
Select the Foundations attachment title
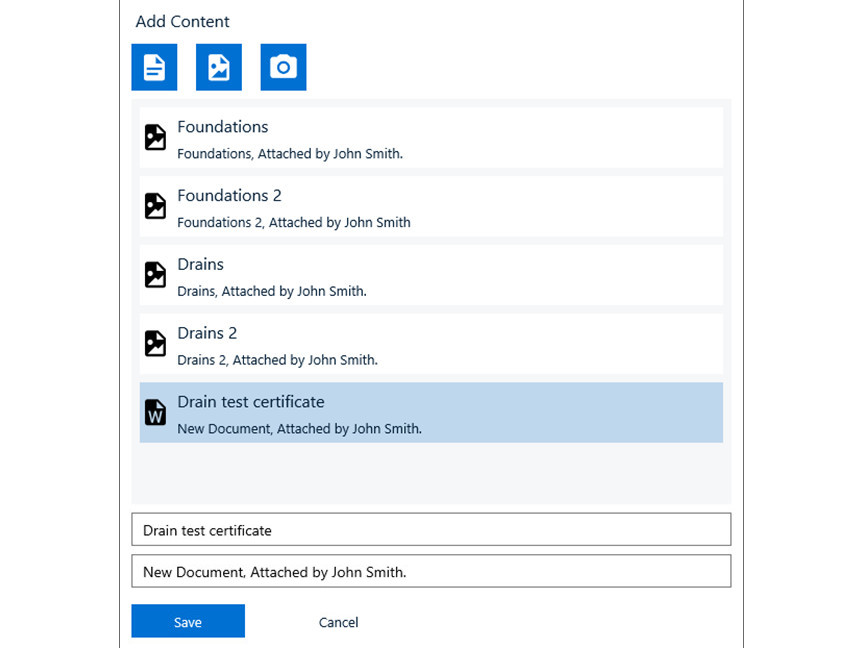click(223, 127)
